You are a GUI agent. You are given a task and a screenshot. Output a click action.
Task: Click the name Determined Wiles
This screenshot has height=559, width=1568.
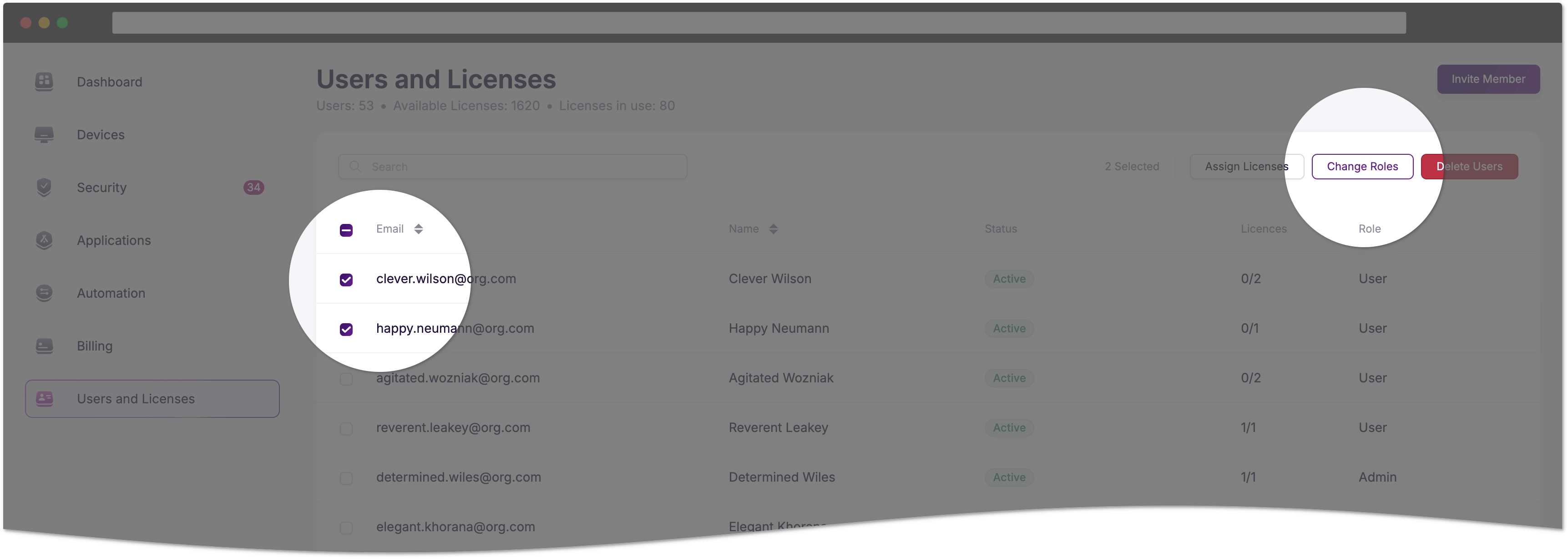(782, 478)
